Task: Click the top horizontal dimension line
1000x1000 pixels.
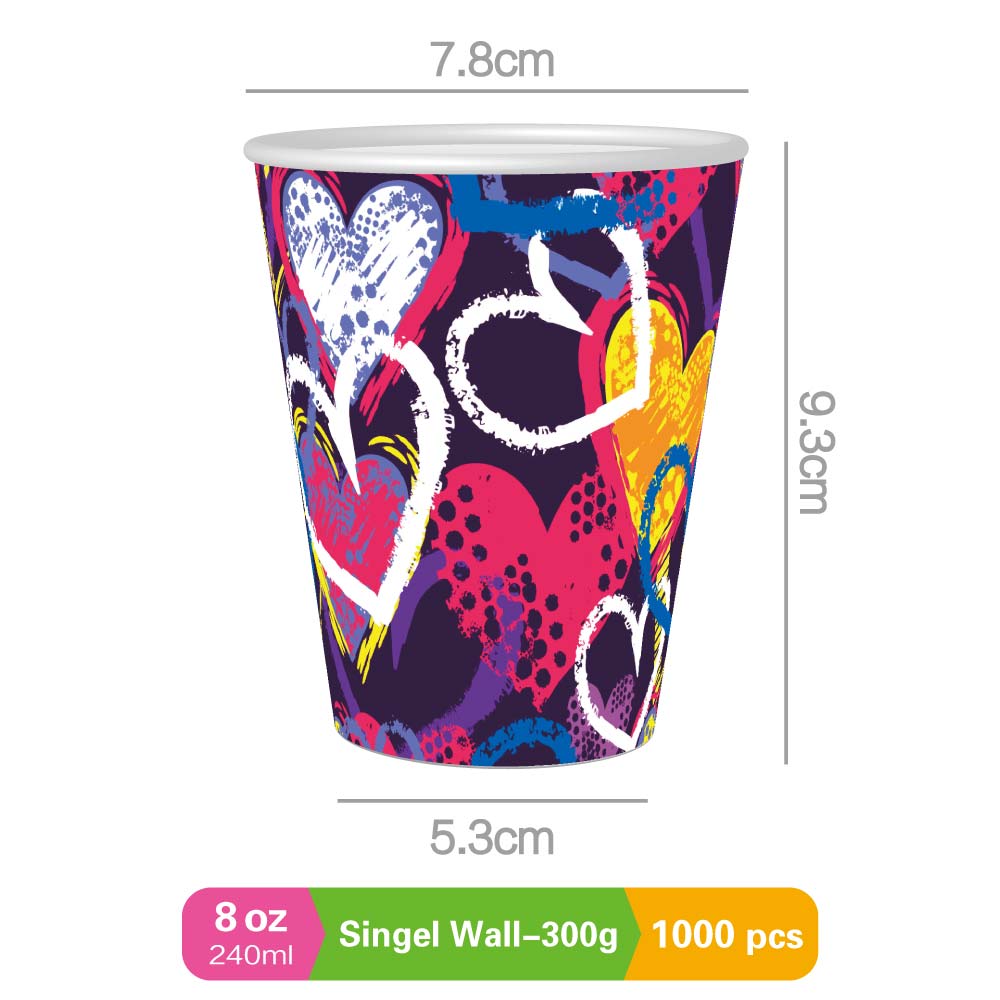Action: click(x=497, y=91)
